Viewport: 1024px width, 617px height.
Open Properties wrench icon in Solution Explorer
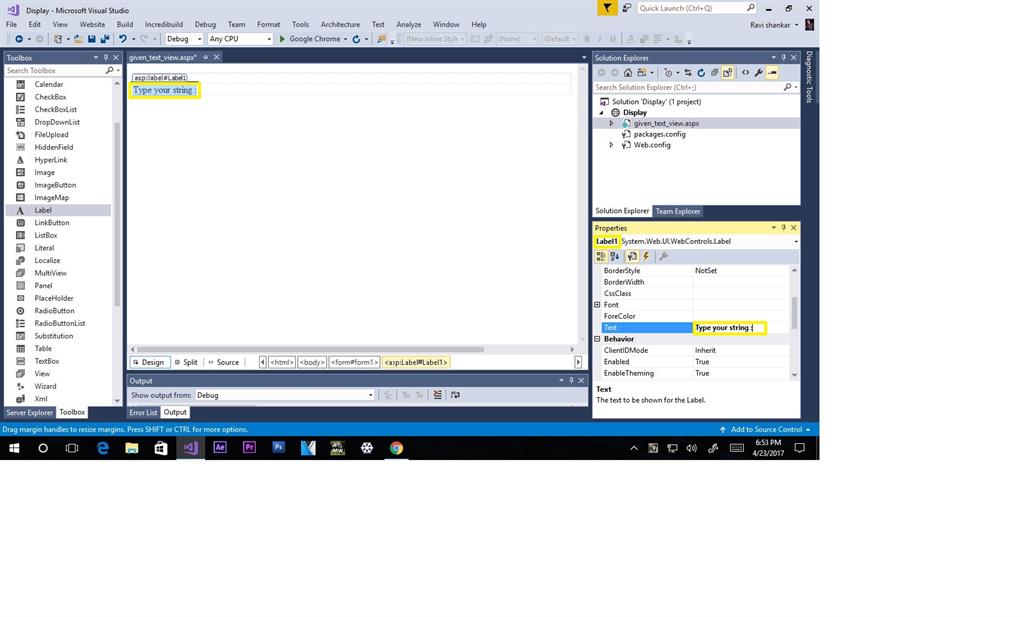[x=758, y=72]
